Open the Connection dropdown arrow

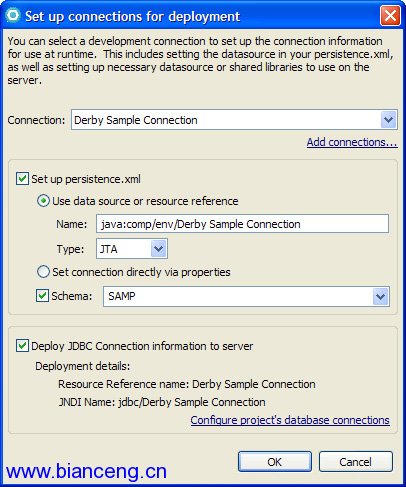[388, 120]
